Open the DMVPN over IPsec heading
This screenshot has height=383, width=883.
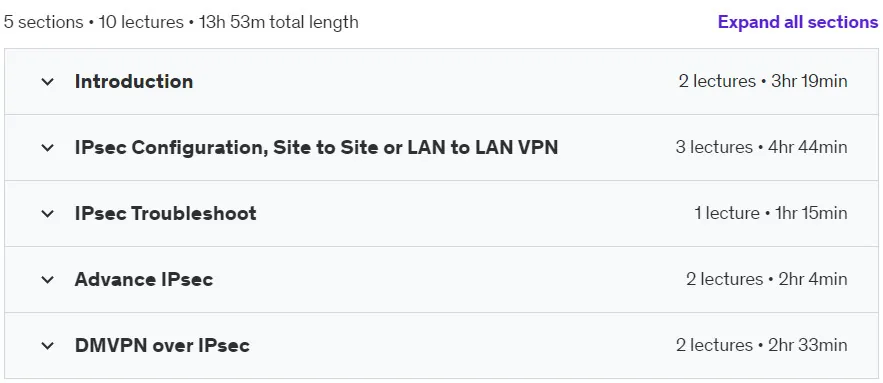[162, 345]
